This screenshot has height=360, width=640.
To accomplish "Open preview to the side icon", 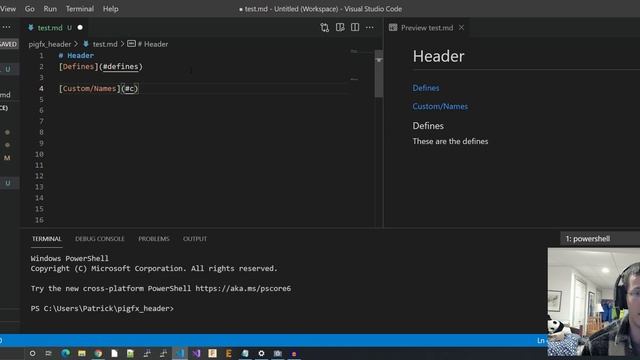I will 340,27.
